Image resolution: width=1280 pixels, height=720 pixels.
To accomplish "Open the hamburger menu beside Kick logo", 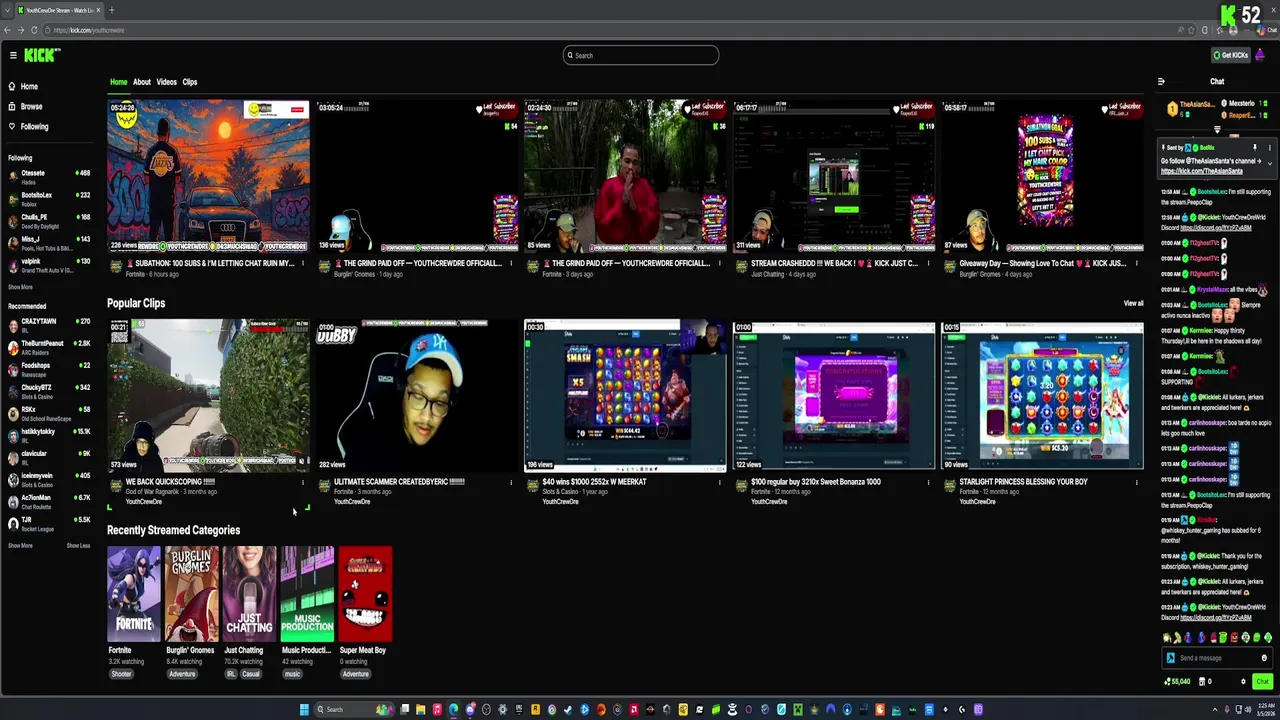I will (x=13, y=55).
